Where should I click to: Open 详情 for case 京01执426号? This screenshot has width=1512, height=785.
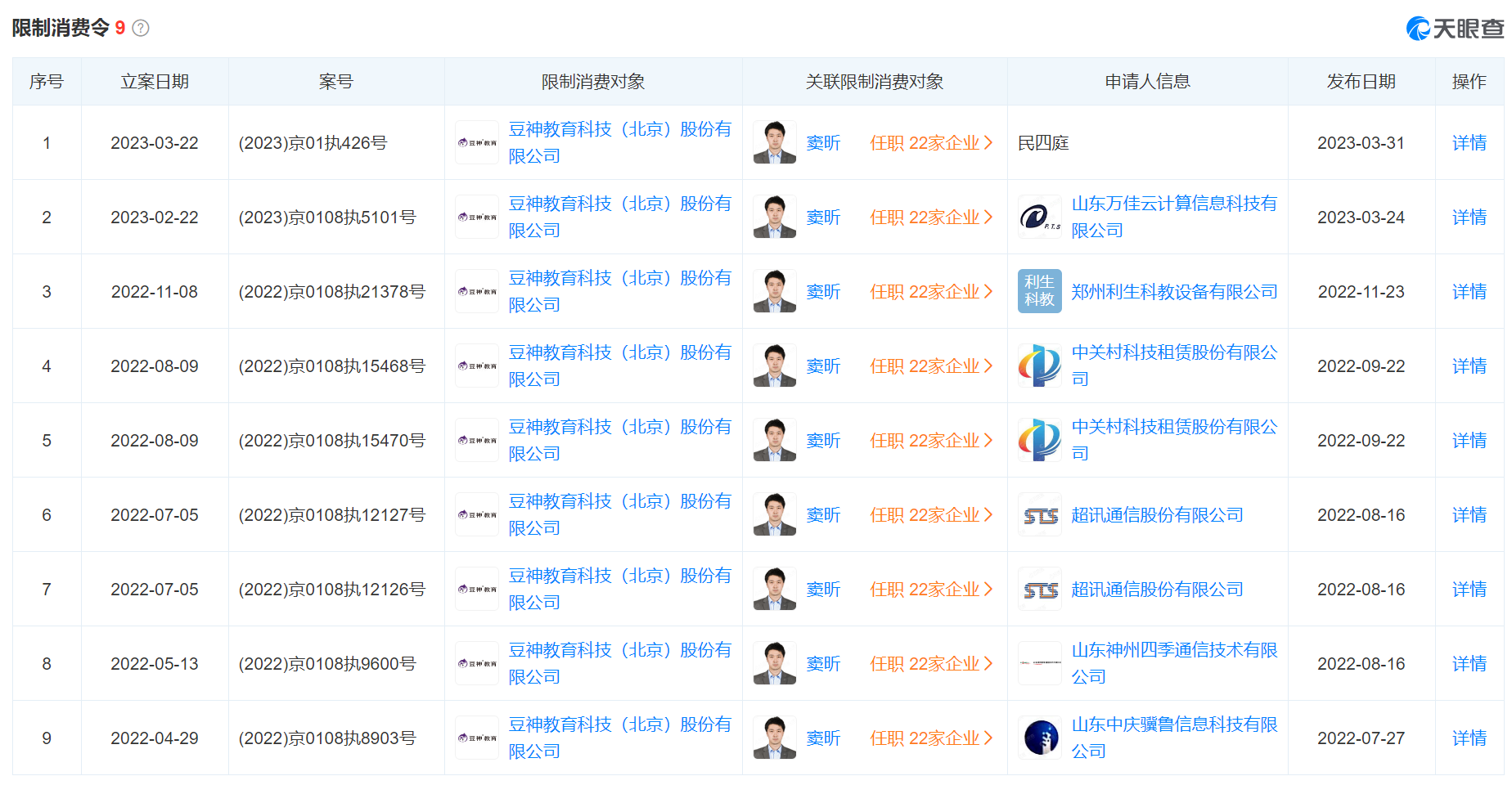(1469, 143)
